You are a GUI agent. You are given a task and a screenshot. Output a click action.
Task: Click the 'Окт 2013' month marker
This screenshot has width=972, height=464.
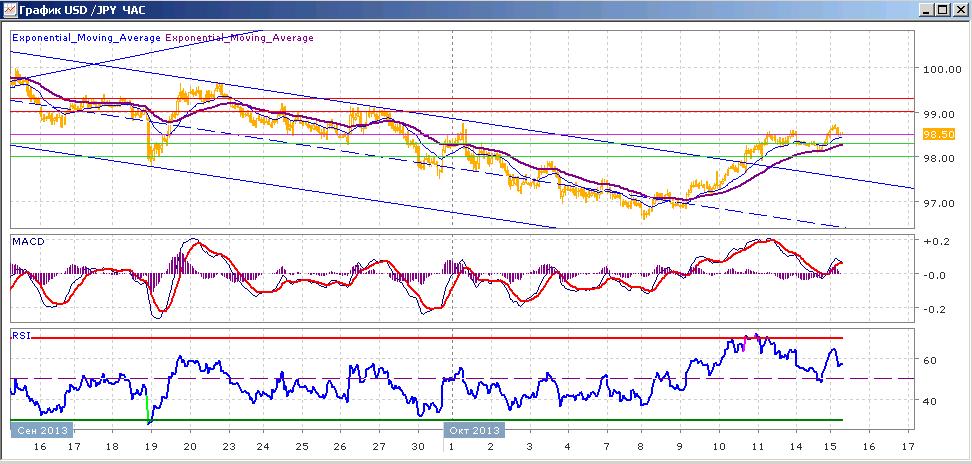[x=474, y=430]
